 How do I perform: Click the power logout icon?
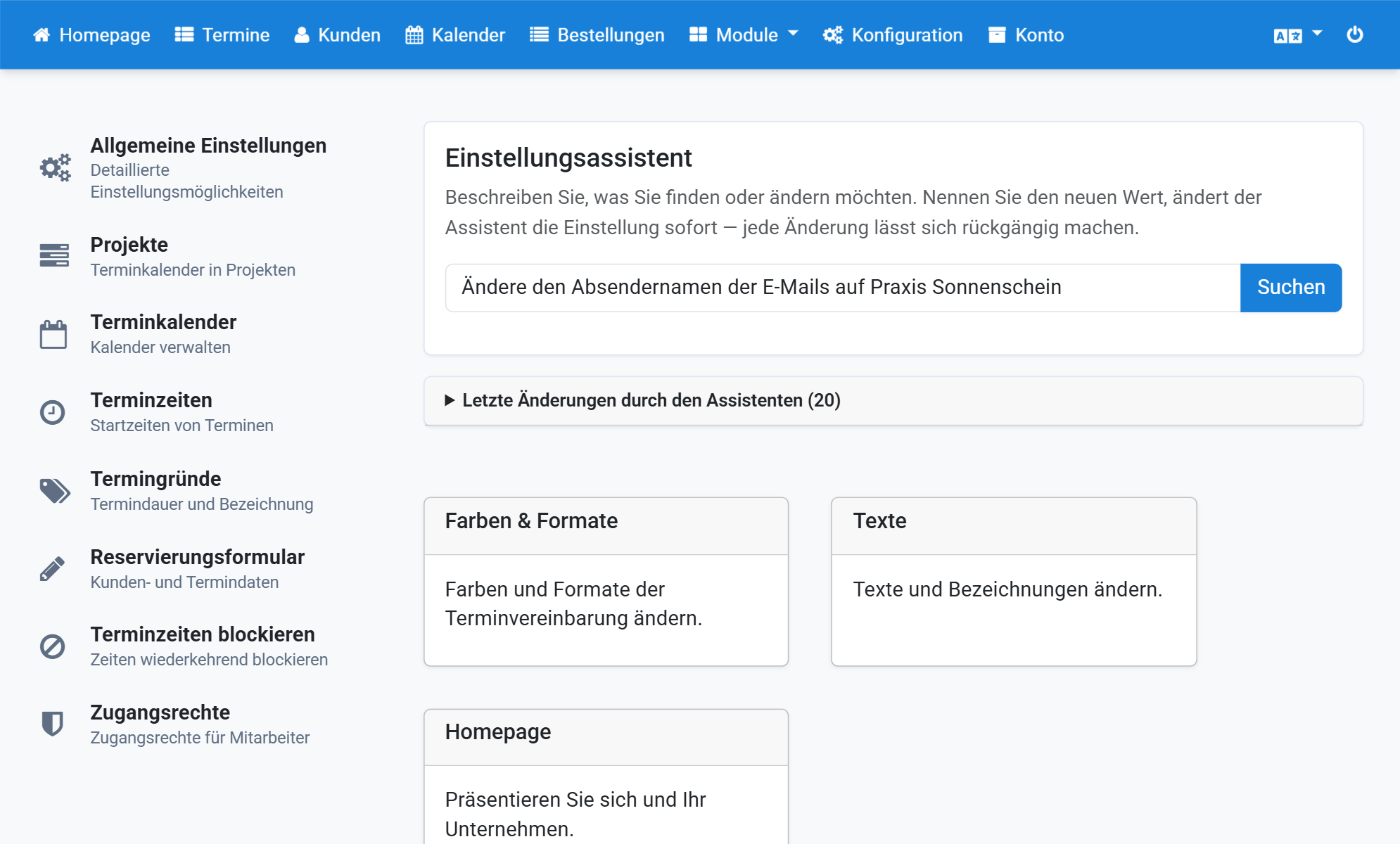[1355, 34]
